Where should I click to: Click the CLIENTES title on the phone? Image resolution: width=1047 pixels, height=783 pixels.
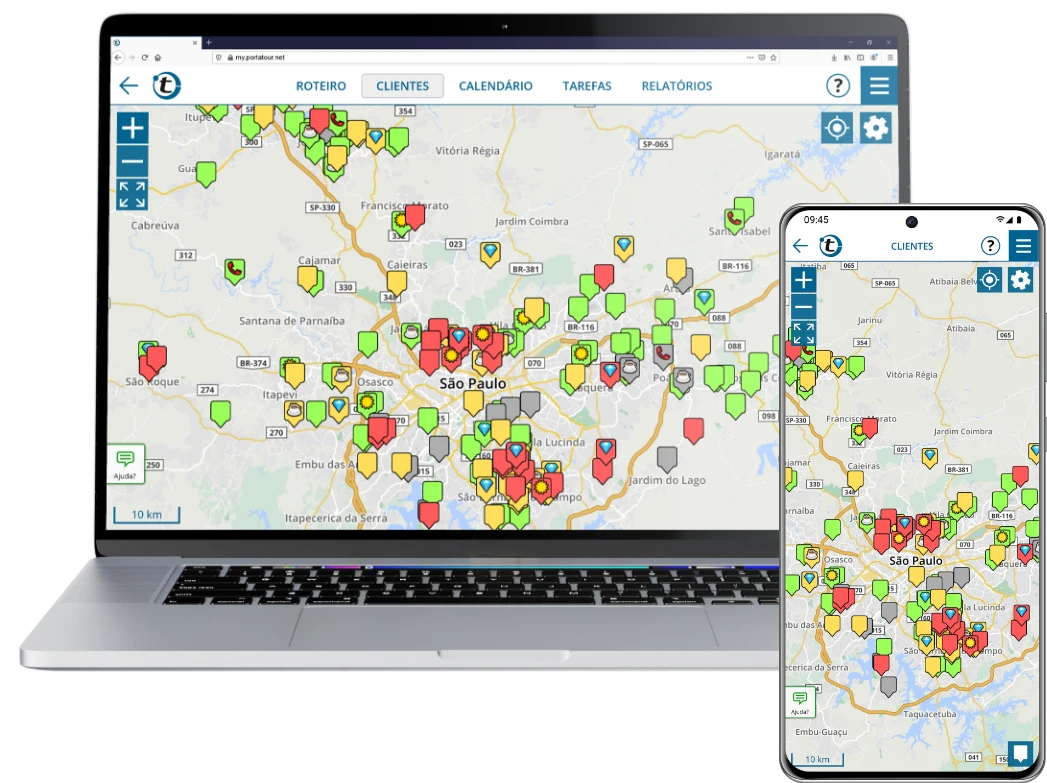click(x=912, y=246)
